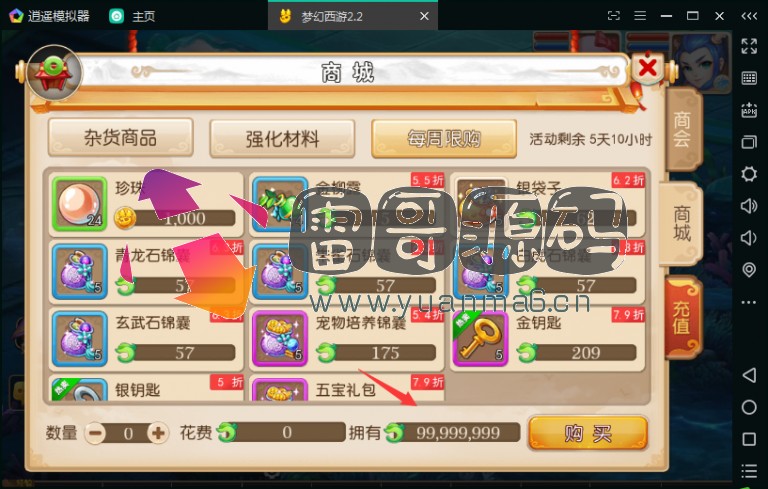The width and height of the screenshot is (768, 489).
Task: Increase quantity with the plus button
Action: (158, 433)
